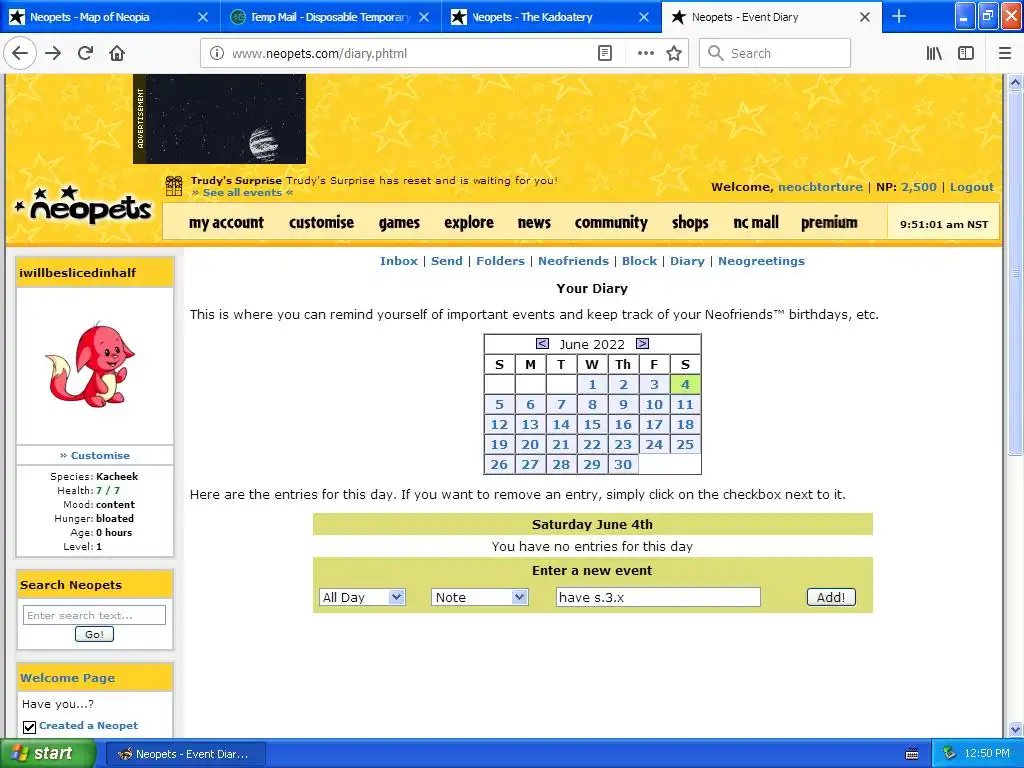Toggle reader view icon in address bar
Viewport: 1024px width, 768px height.
tap(605, 53)
